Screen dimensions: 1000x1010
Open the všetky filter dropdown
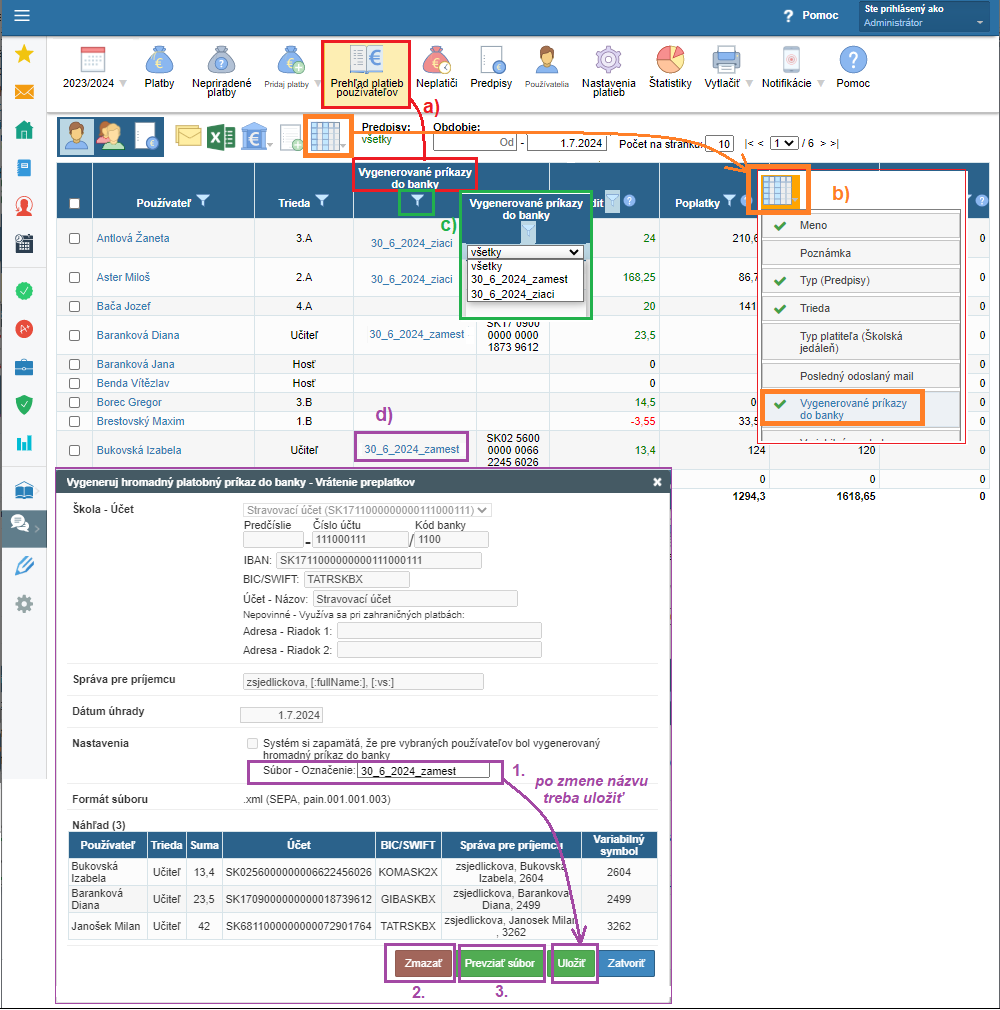(x=525, y=253)
